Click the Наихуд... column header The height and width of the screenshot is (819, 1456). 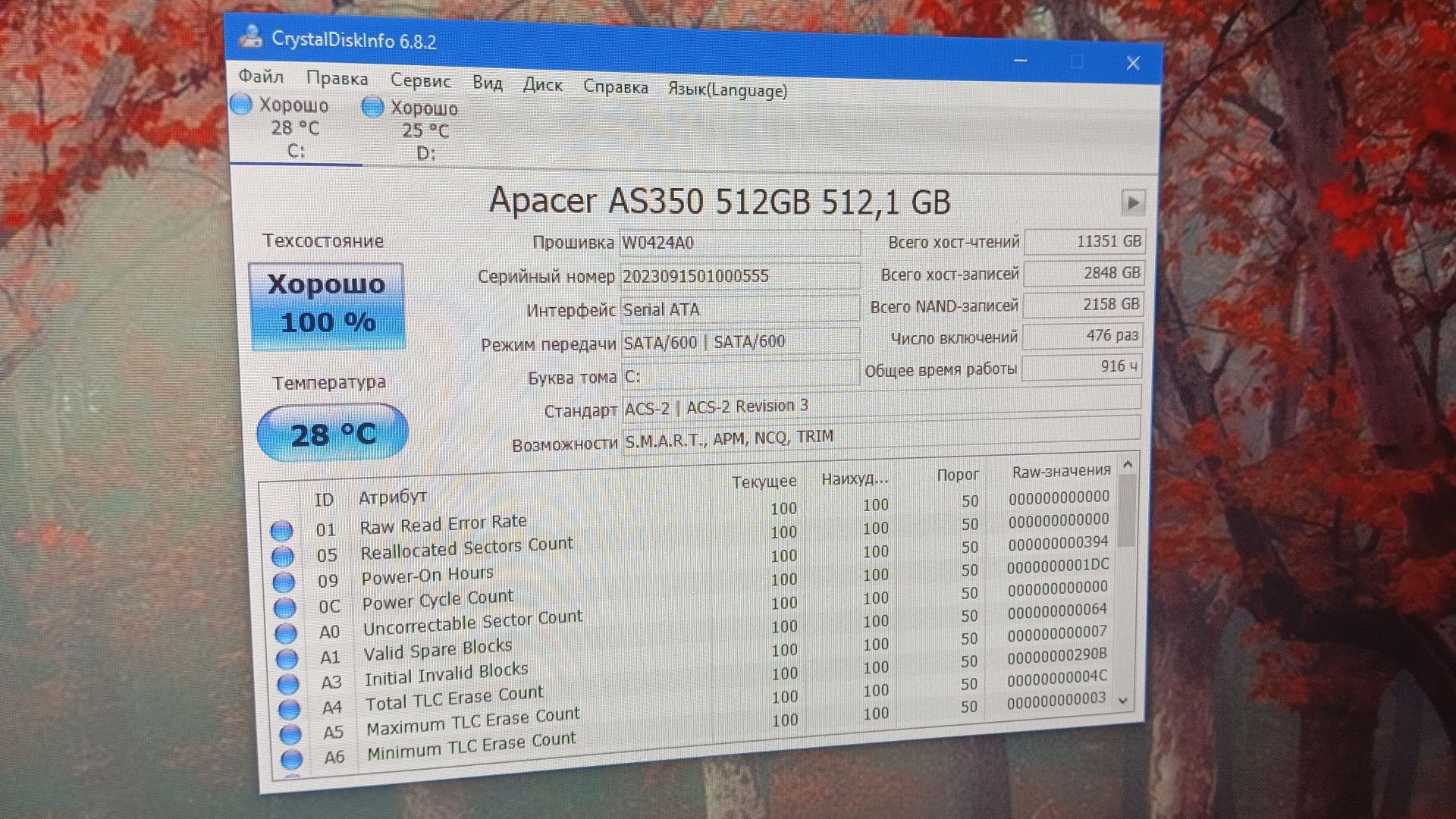pyautogui.click(x=855, y=479)
